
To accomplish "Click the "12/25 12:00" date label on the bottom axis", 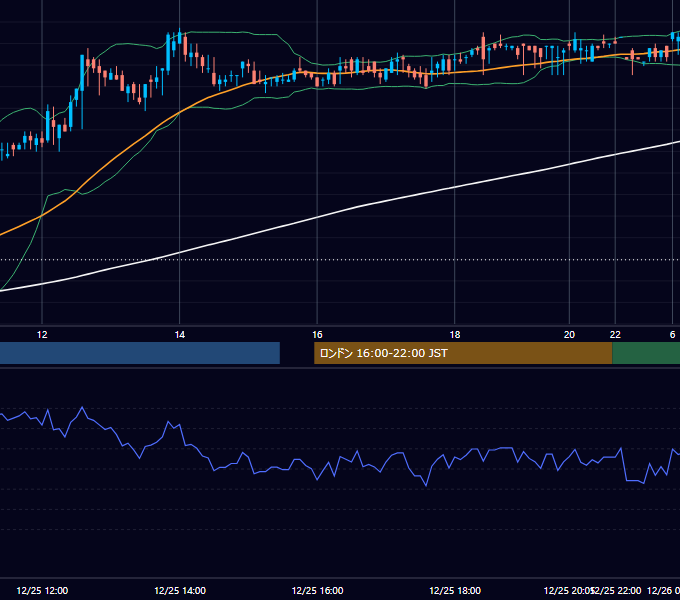I will tap(42, 590).
